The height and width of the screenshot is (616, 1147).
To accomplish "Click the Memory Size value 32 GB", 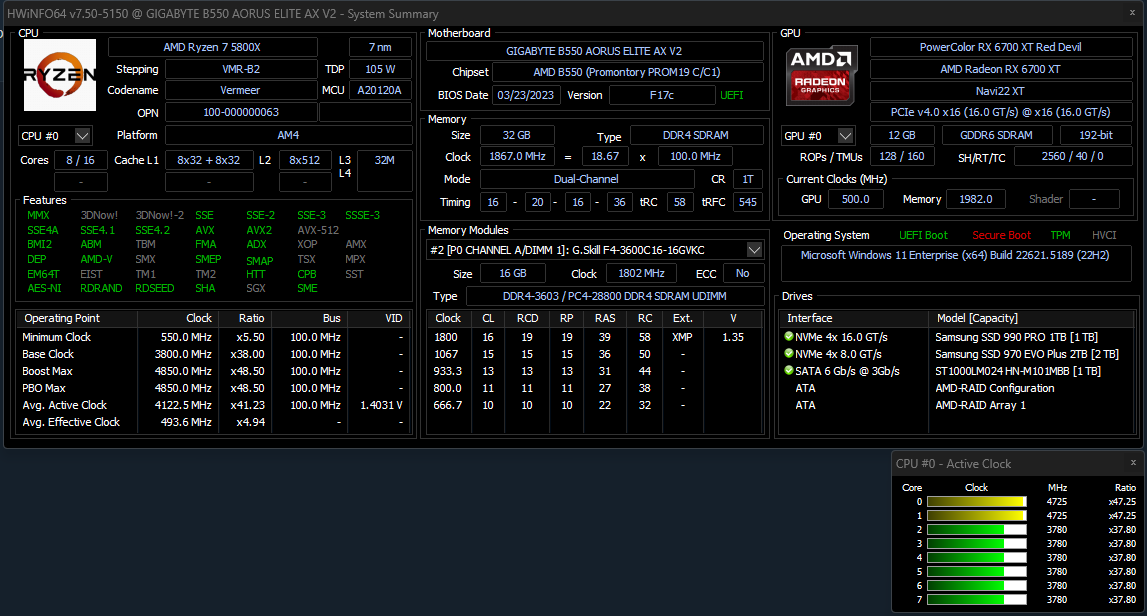I will point(516,135).
